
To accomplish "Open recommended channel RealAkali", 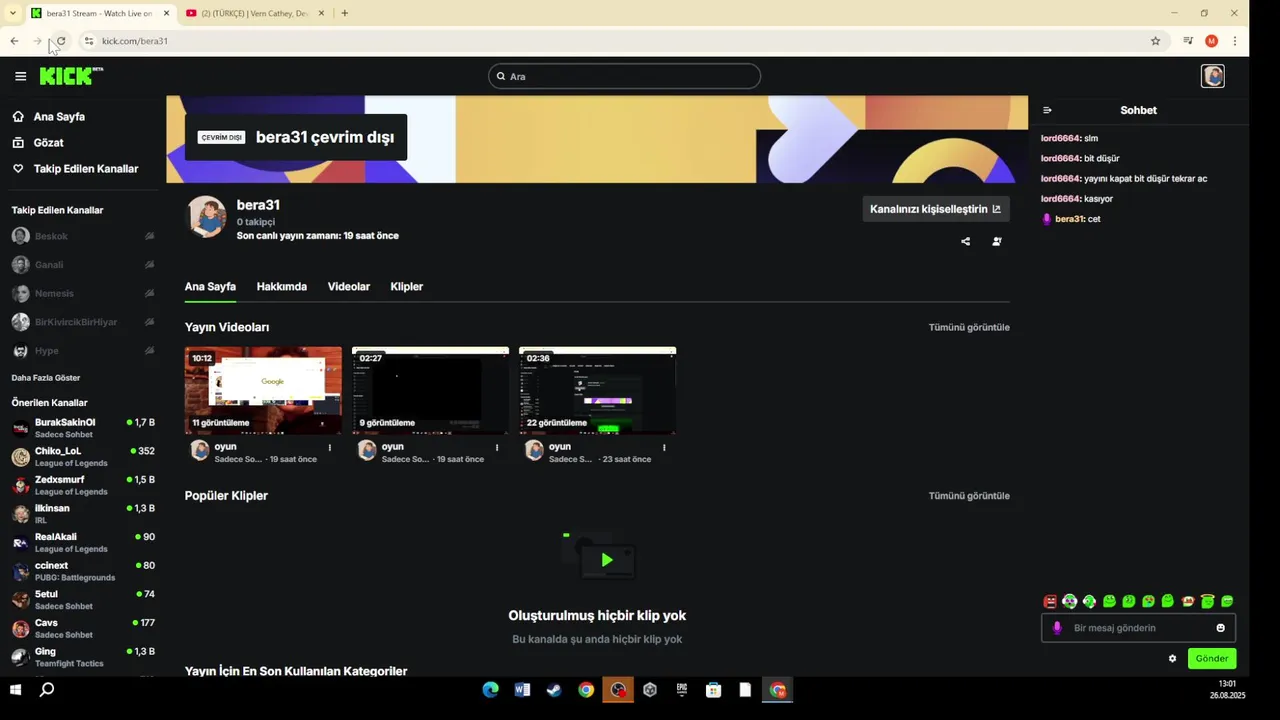I will [x=83, y=543].
